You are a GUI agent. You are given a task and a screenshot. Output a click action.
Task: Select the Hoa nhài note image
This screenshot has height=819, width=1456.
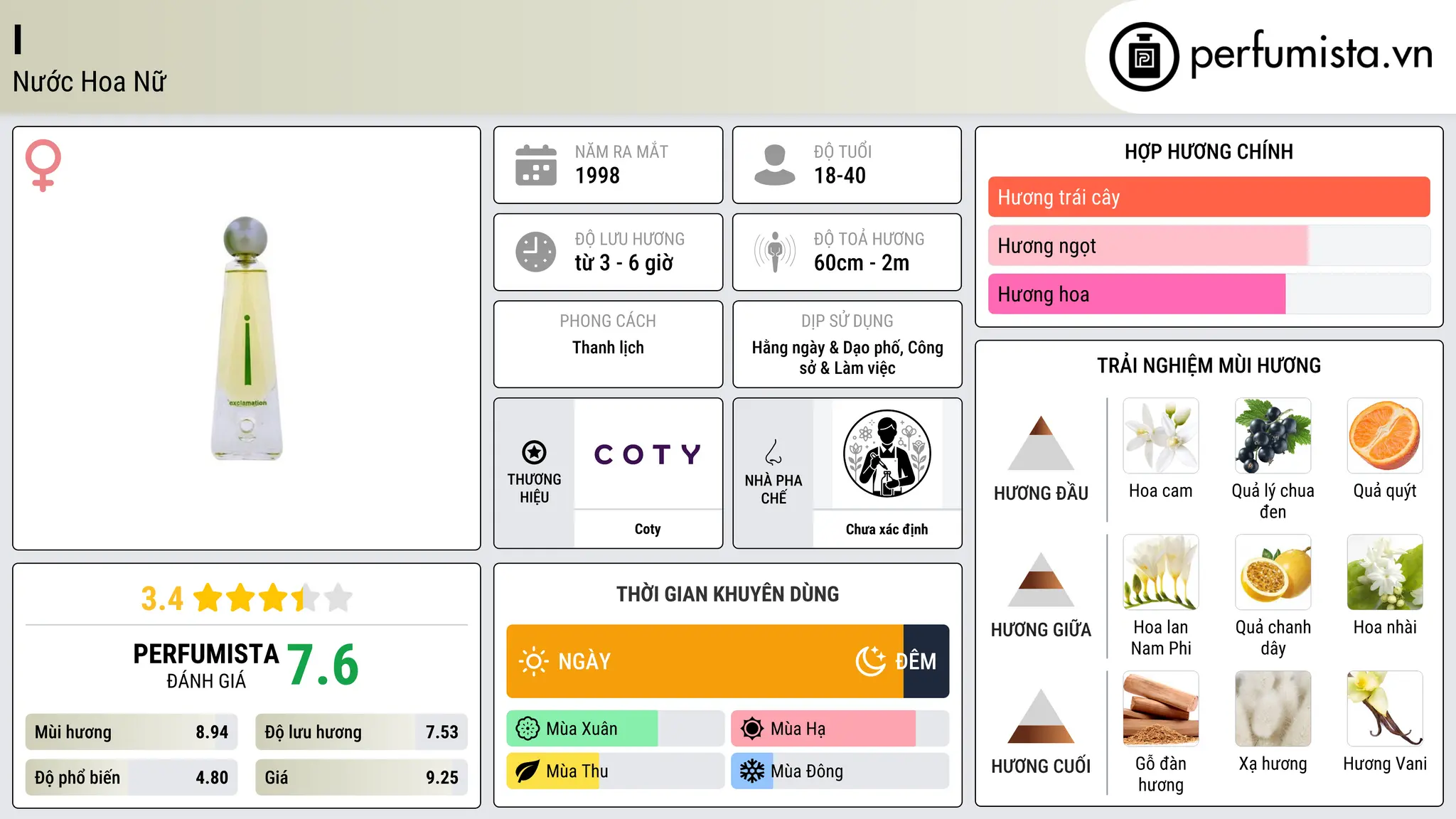[x=1385, y=572]
